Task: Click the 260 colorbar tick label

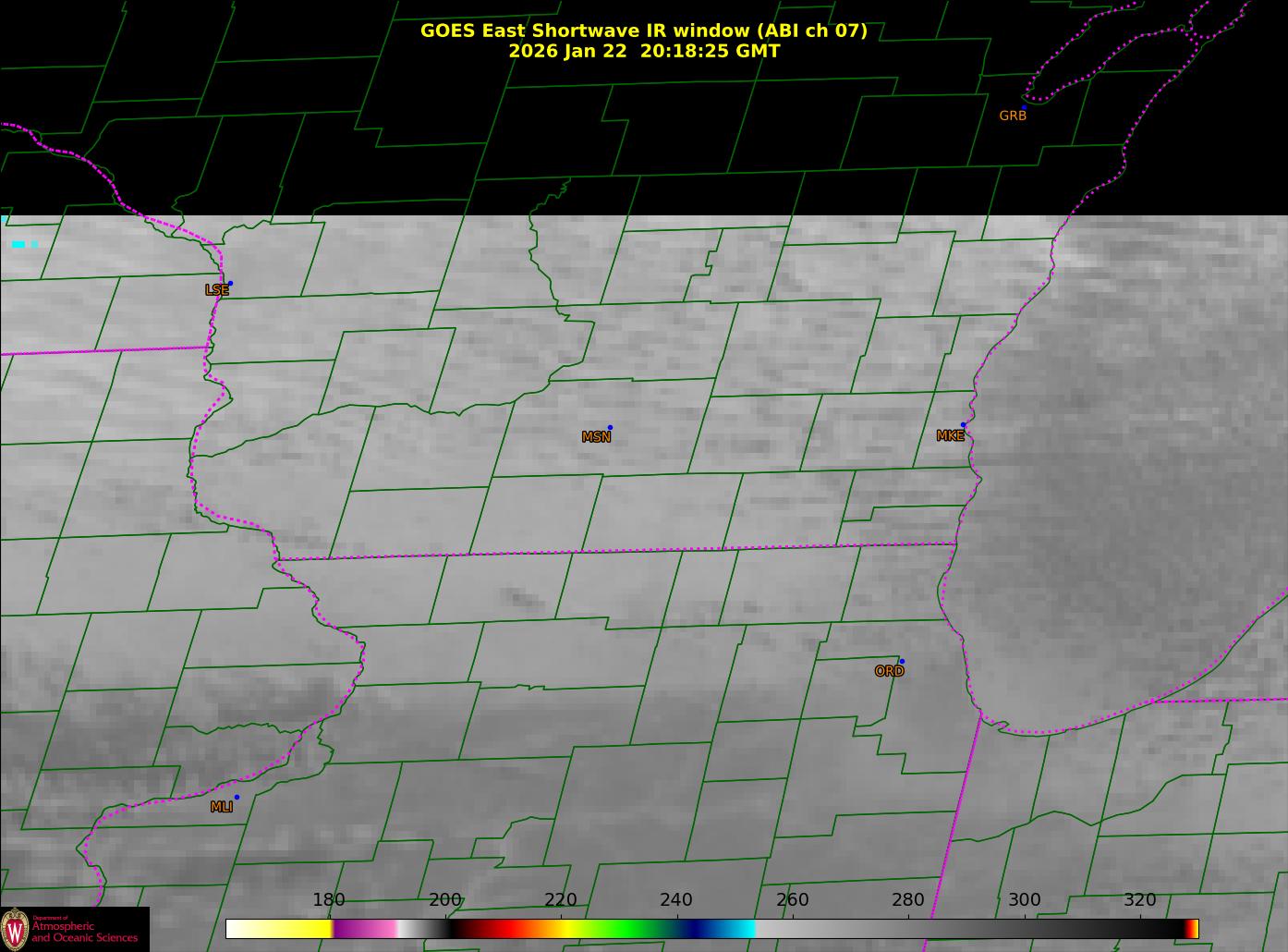Action: click(793, 900)
